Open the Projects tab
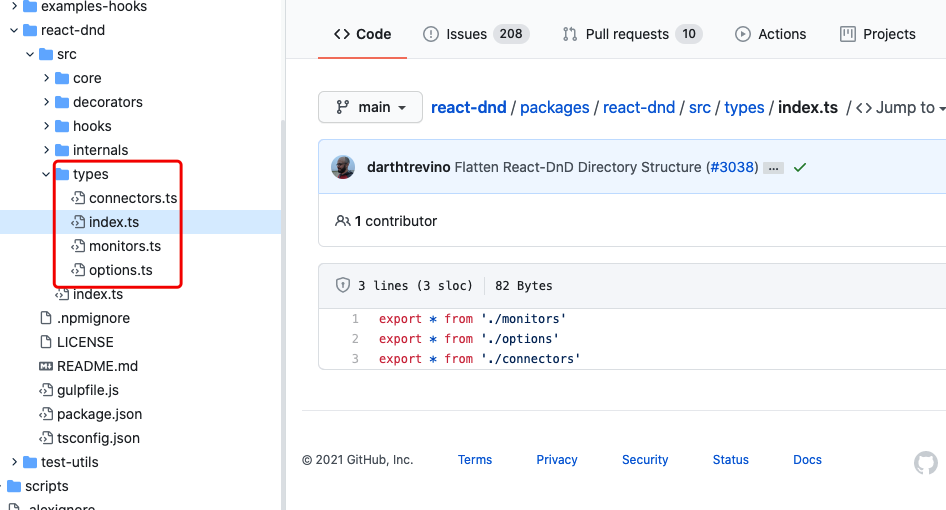 tap(878, 34)
